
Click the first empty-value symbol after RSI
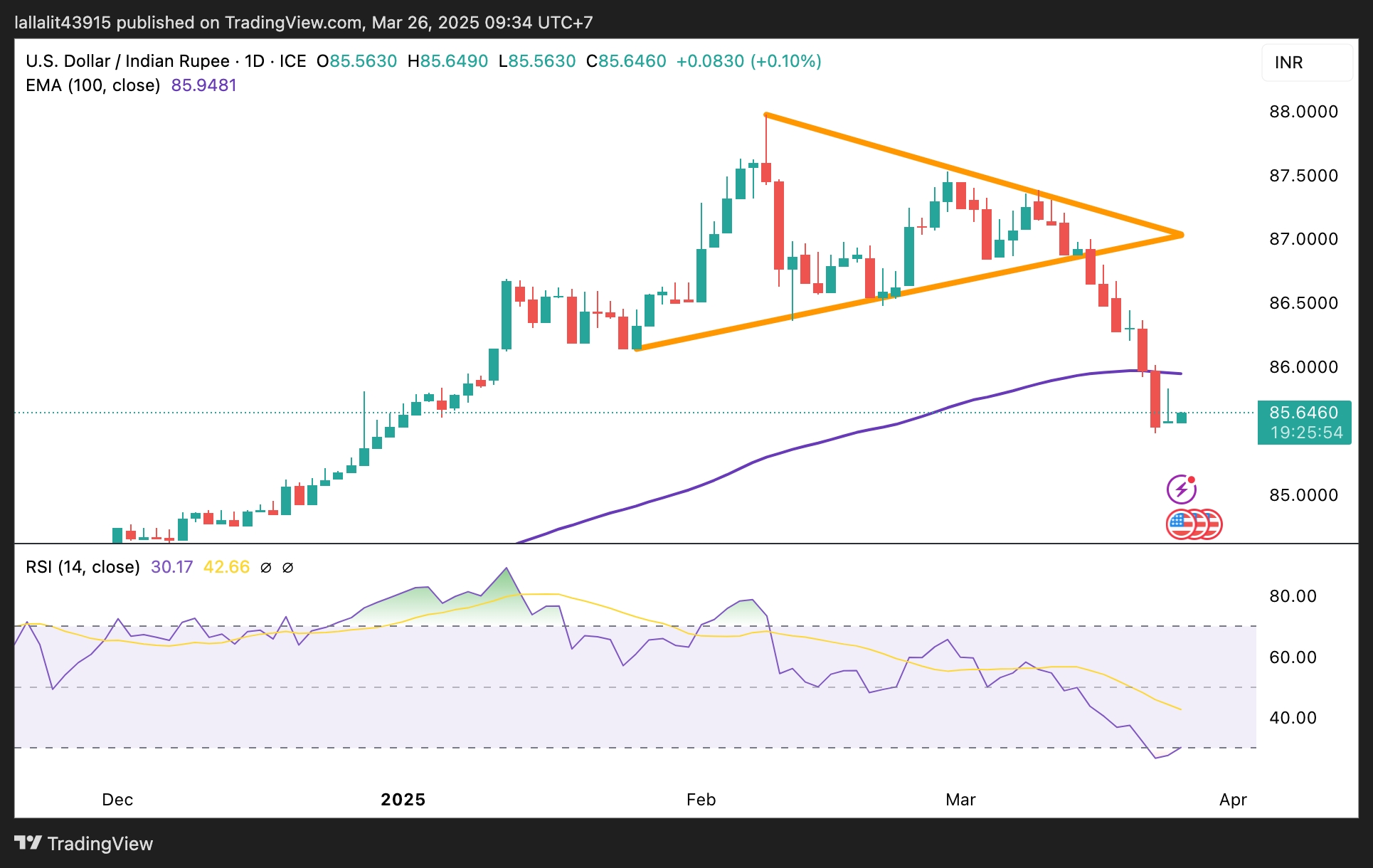pos(266,567)
